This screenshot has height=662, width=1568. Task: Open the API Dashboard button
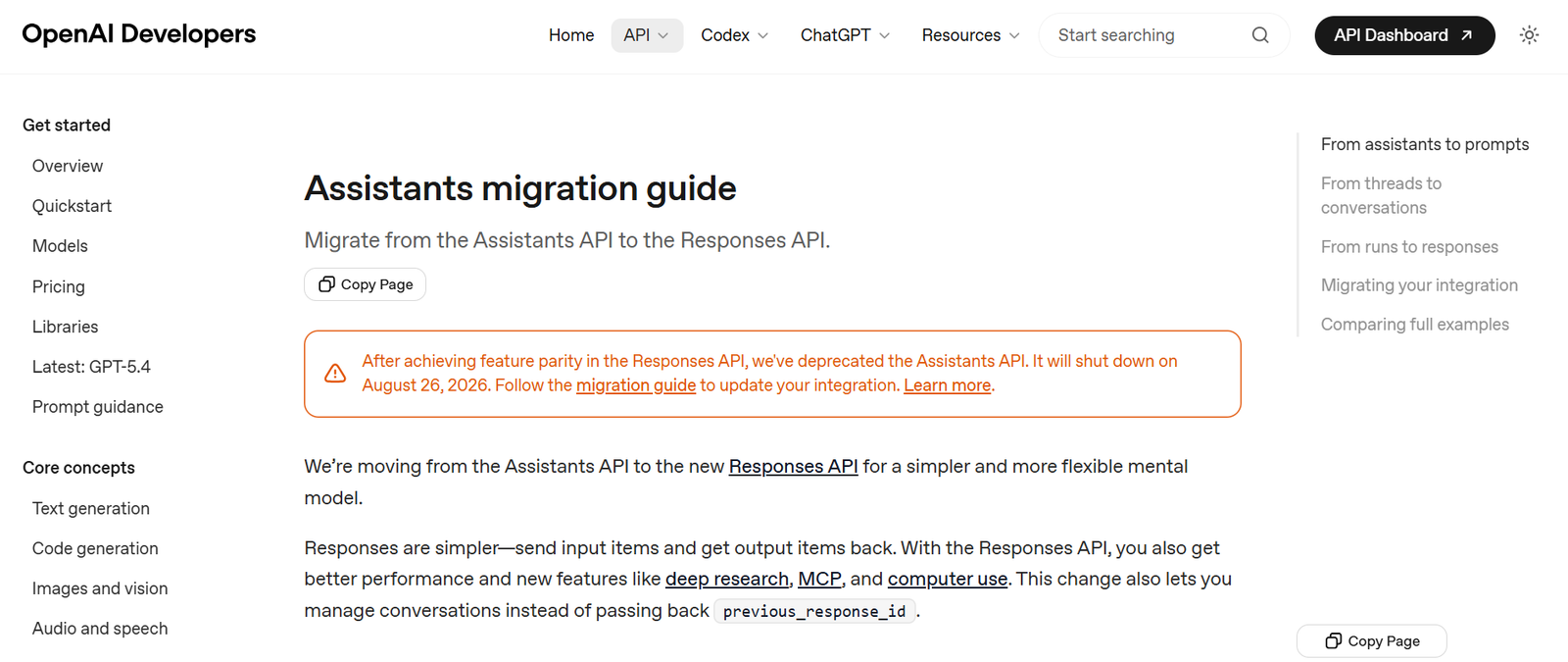tap(1404, 35)
